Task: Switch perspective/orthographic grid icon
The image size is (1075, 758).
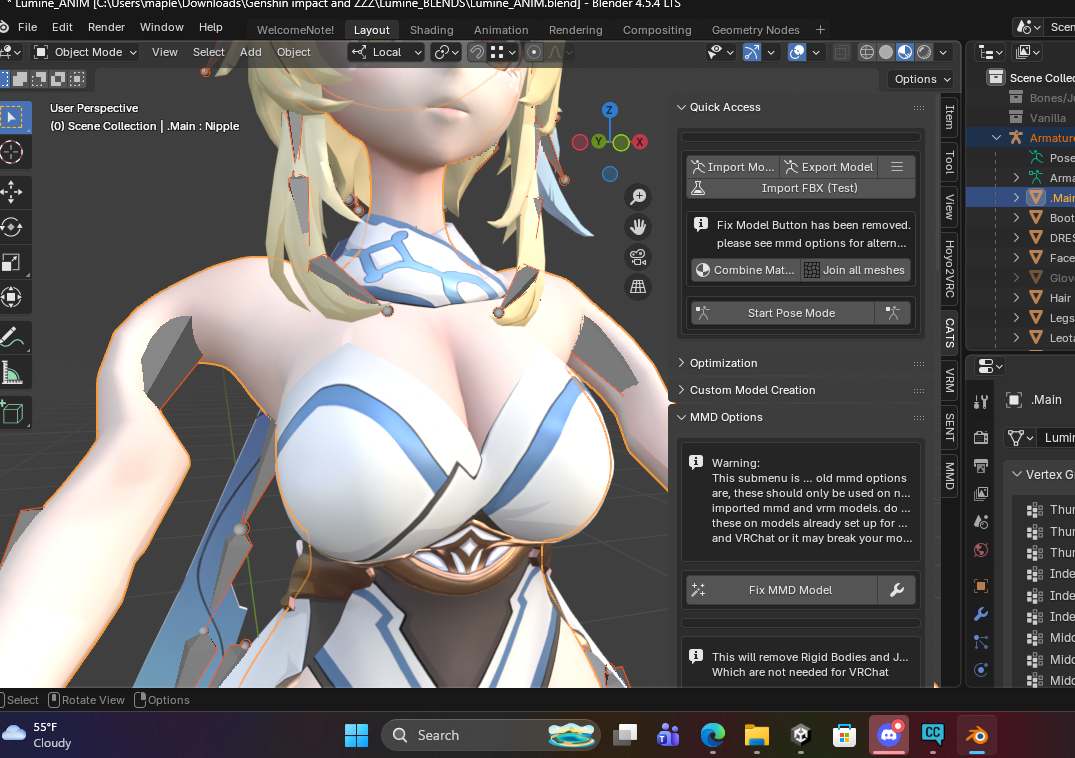Action: tap(638, 286)
